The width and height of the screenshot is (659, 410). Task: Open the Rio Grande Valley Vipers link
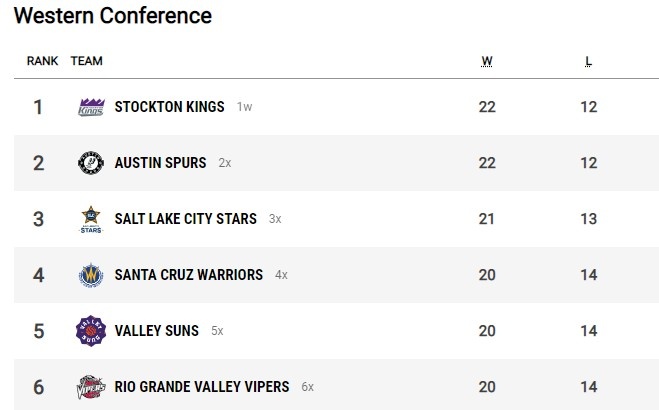pyautogui.click(x=201, y=387)
